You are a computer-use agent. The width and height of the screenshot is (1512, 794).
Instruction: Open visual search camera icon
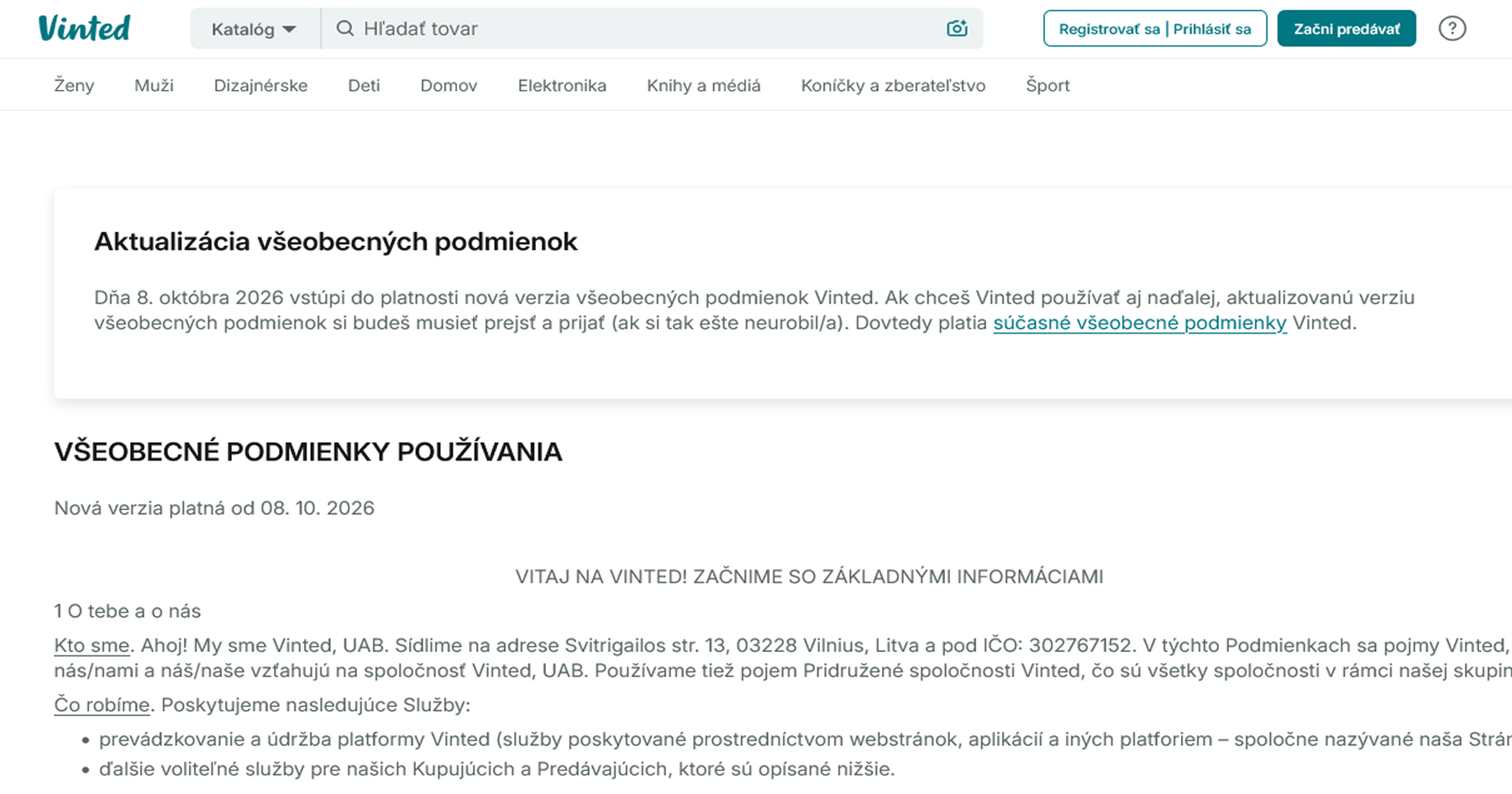957,29
